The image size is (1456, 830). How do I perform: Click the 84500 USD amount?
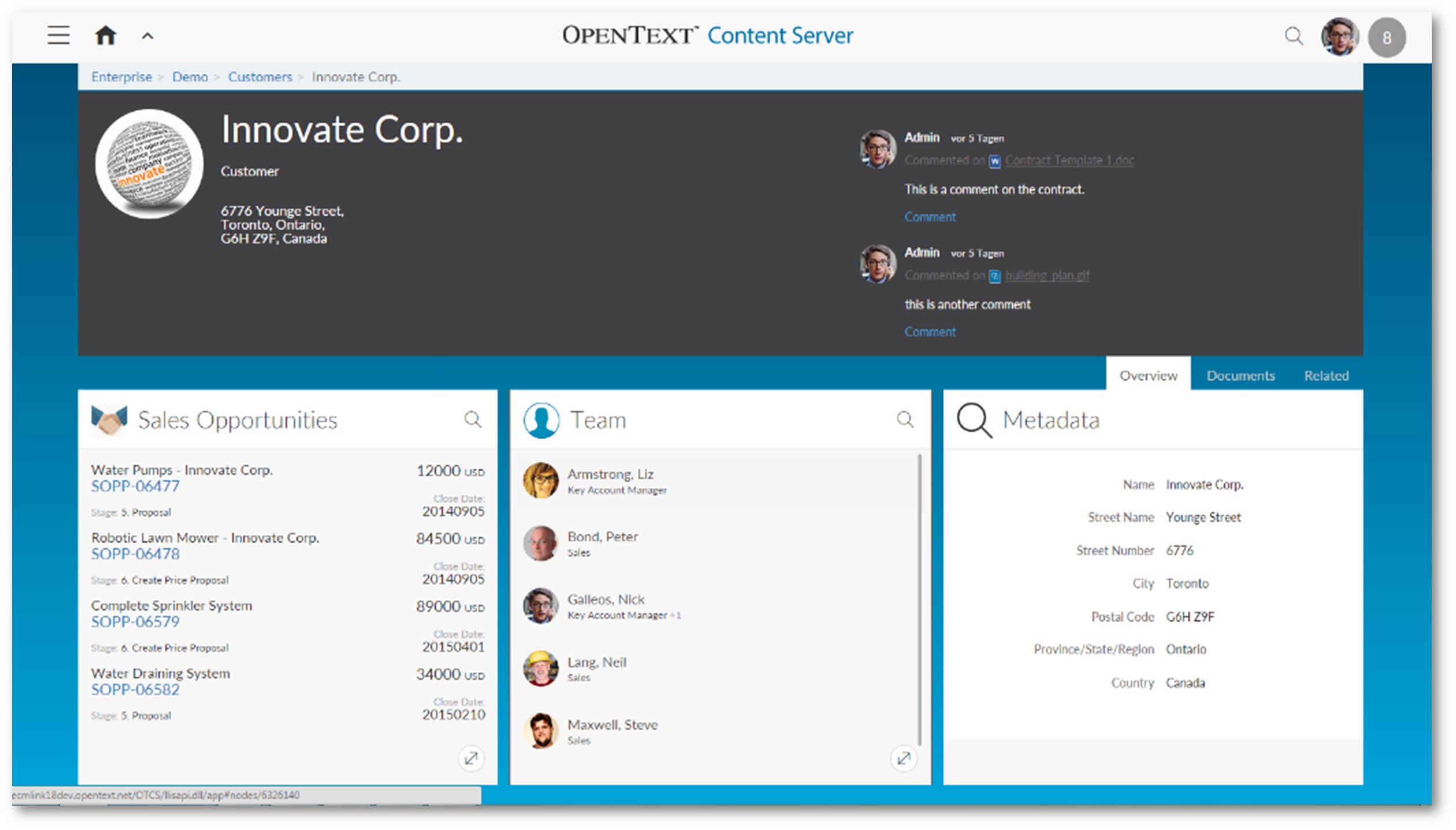pyautogui.click(x=451, y=539)
